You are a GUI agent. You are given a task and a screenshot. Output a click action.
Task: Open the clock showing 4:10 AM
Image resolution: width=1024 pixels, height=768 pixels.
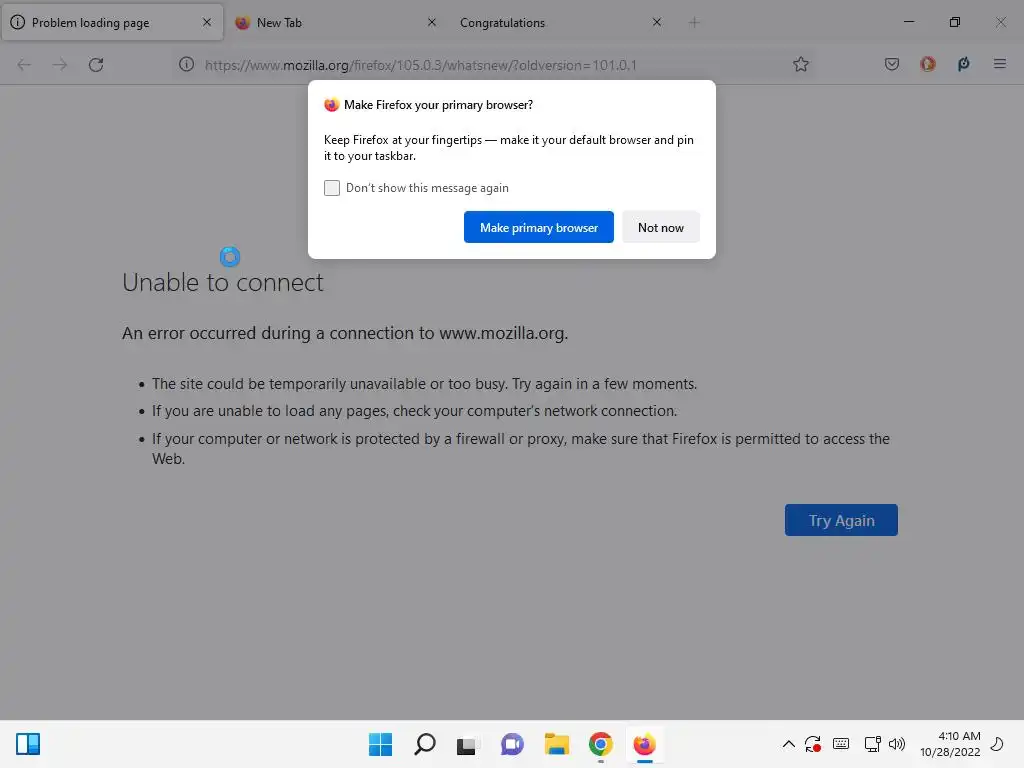[x=950, y=744]
